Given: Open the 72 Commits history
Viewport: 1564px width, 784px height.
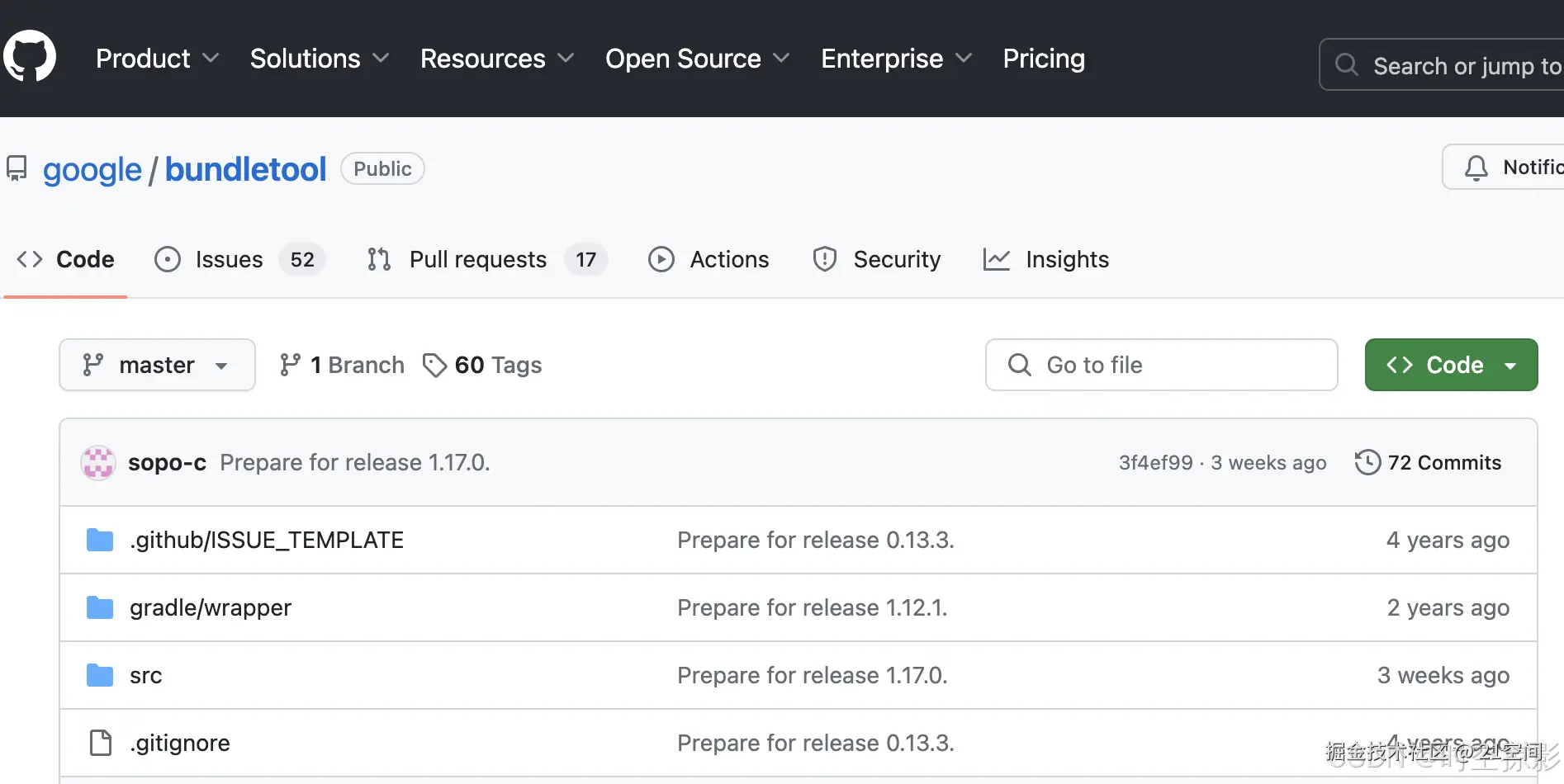Looking at the screenshot, I should click(x=1429, y=463).
